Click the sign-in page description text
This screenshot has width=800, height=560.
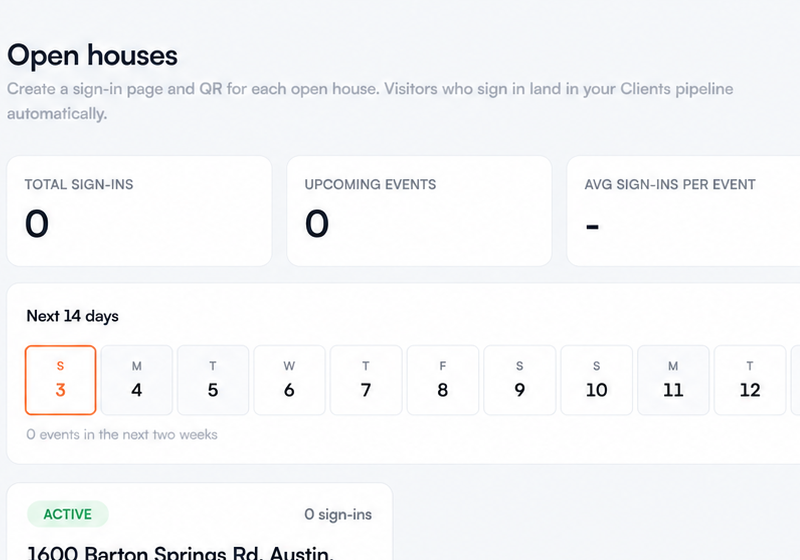(x=370, y=101)
